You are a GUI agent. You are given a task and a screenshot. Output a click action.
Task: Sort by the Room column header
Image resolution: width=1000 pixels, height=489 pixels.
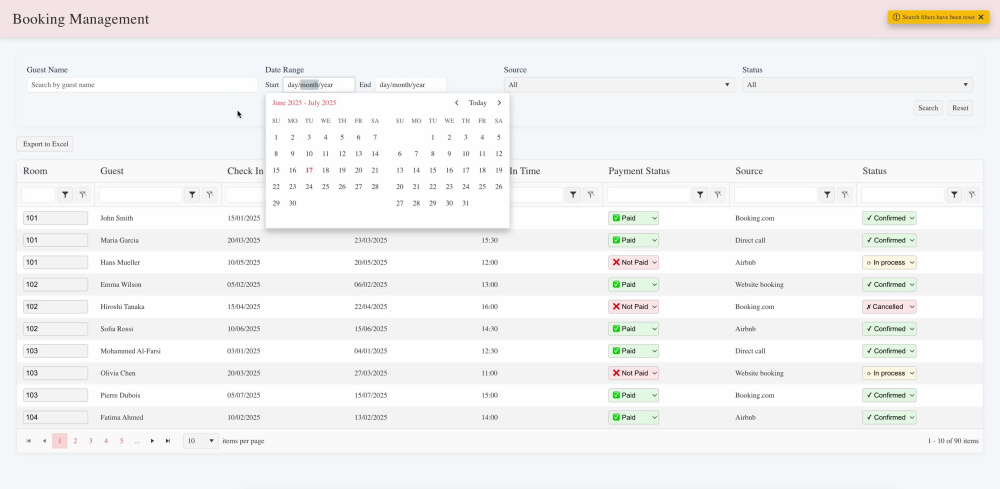tap(35, 172)
